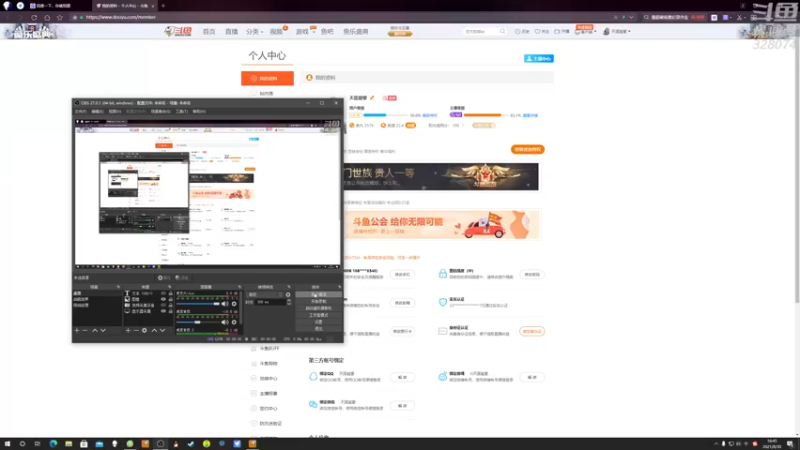Open transition properties gear beside fade dropdown
800x450 pixels.
pyautogui.click(x=288, y=294)
